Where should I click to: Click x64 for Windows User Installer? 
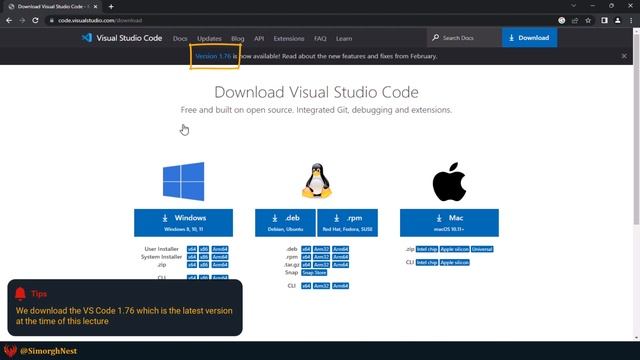(x=191, y=249)
